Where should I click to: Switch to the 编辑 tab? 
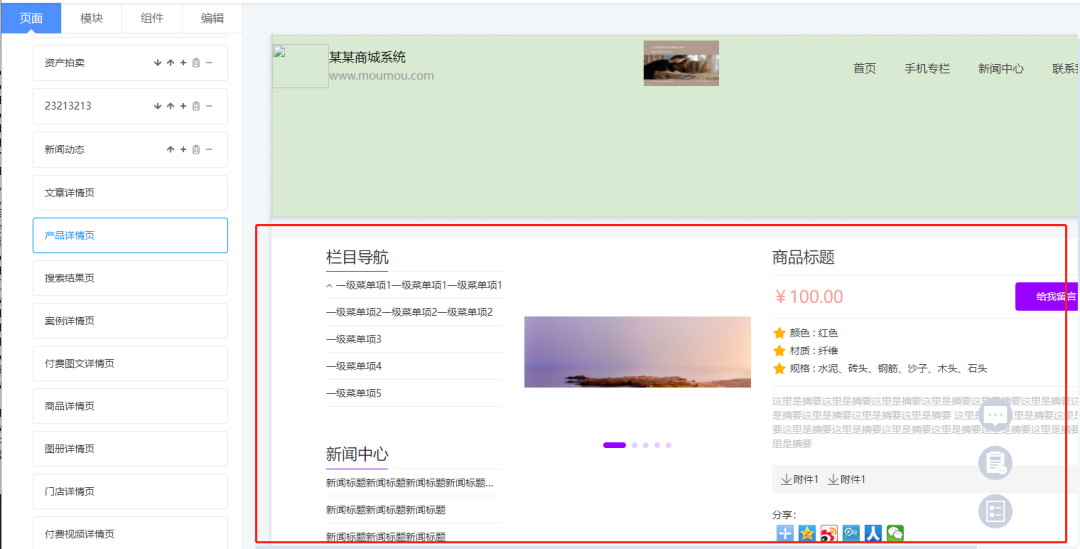coord(213,18)
